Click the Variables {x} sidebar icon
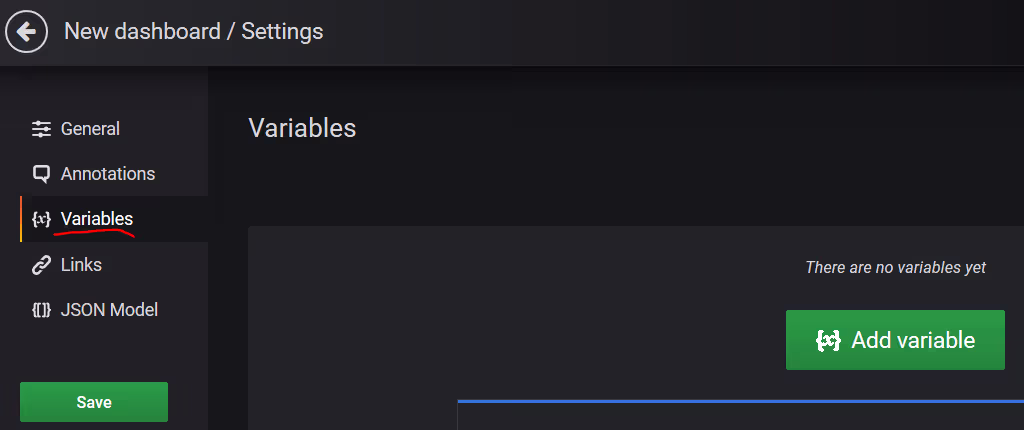This screenshot has height=430, width=1024. pos(41,219)
